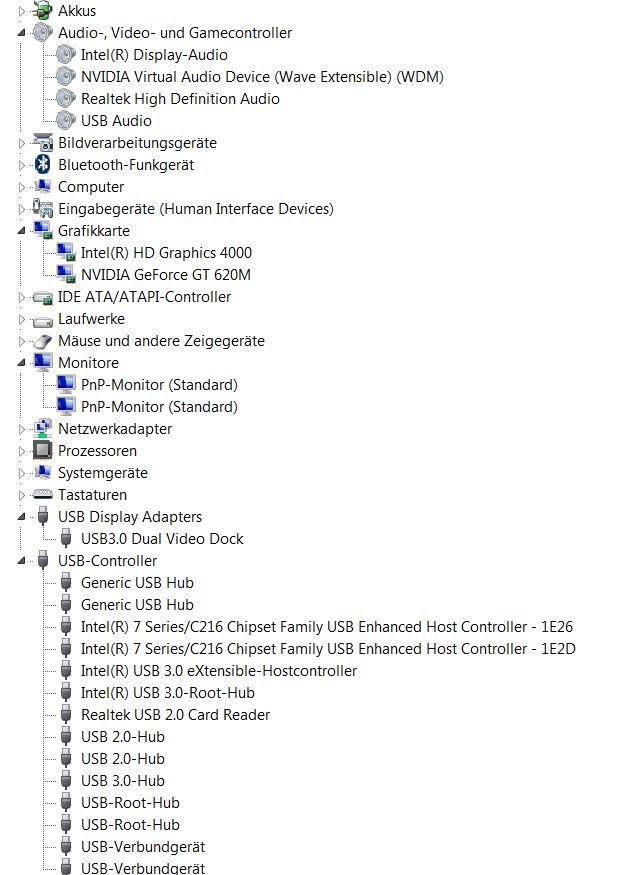Expand the Tastaturen category
This screenshot has width=641, height=875.
tap(22, 495)
